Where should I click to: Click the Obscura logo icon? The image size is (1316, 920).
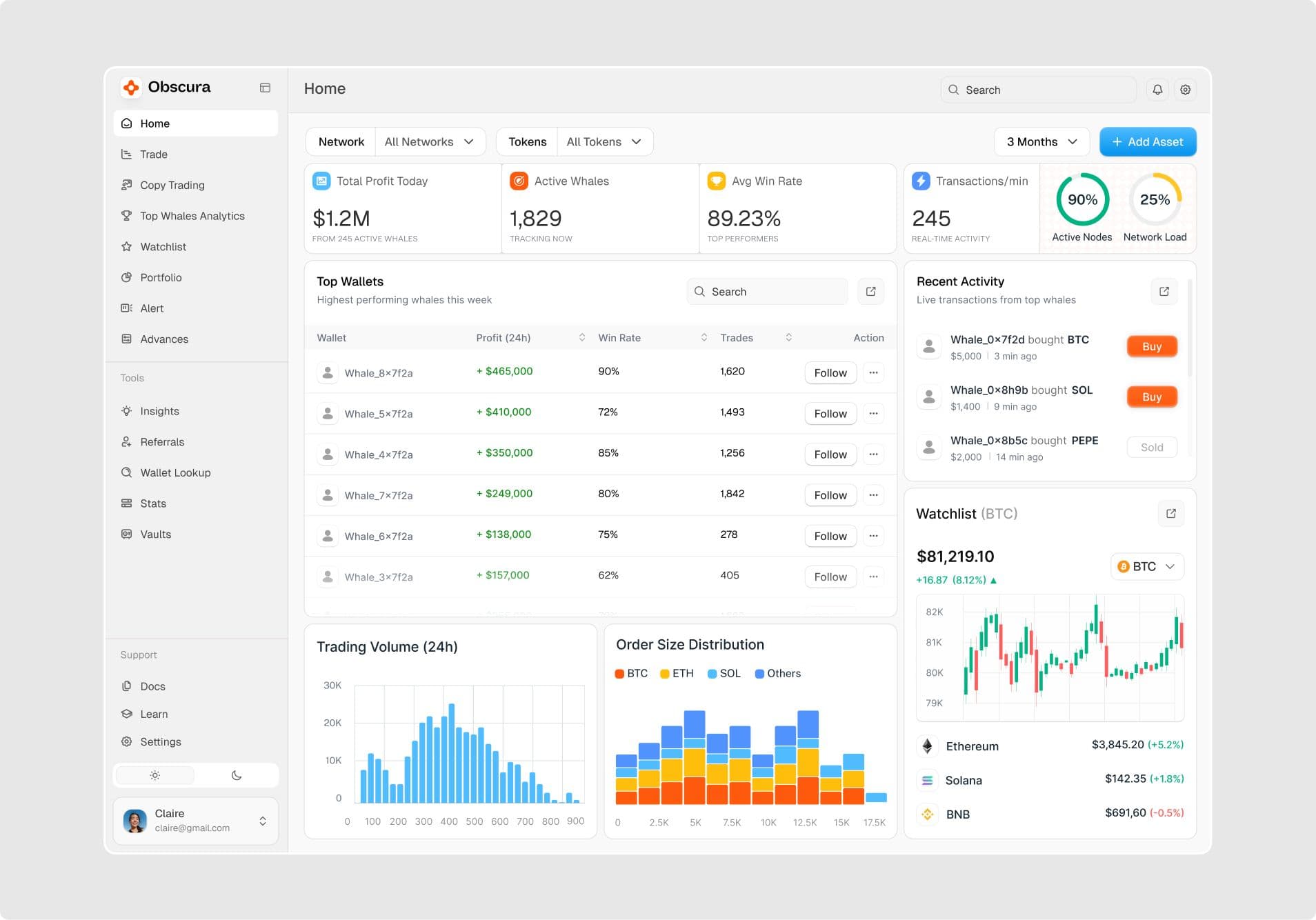click(x=131, y=88)
